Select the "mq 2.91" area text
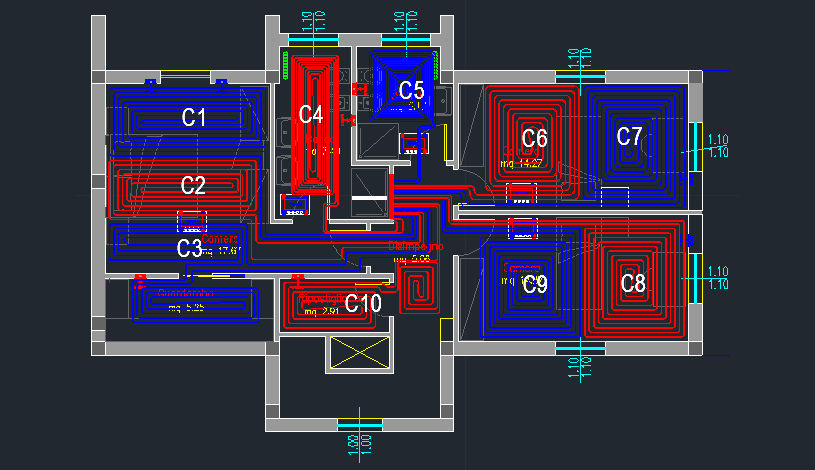The width and height of the screenshot is (815, 470). pos(323,313)
